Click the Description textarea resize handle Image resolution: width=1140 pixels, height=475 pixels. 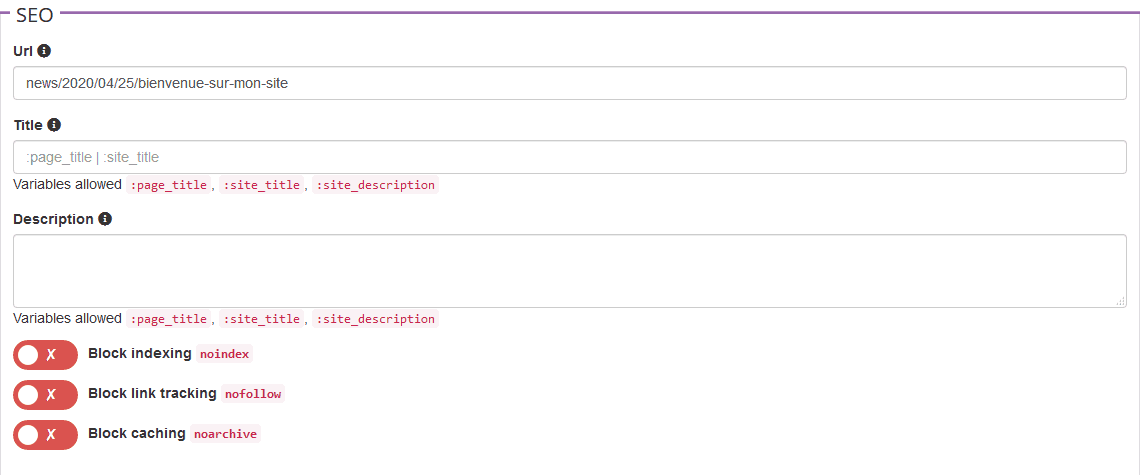point(1120,300)
